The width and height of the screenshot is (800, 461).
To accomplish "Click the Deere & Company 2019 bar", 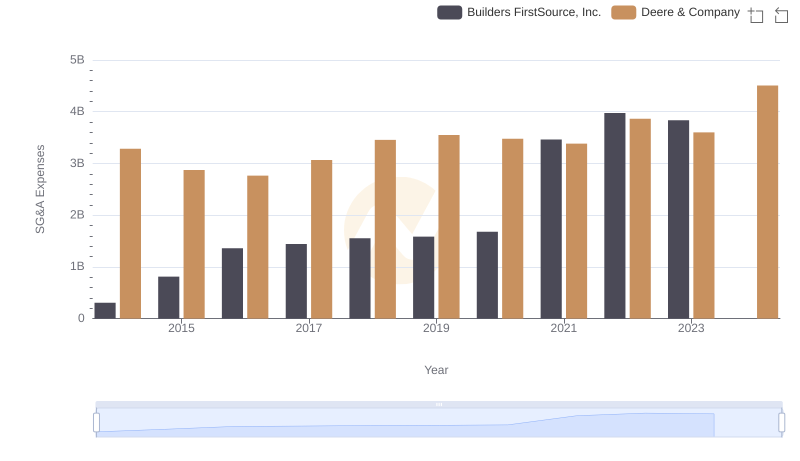I will tap(449, 227).
